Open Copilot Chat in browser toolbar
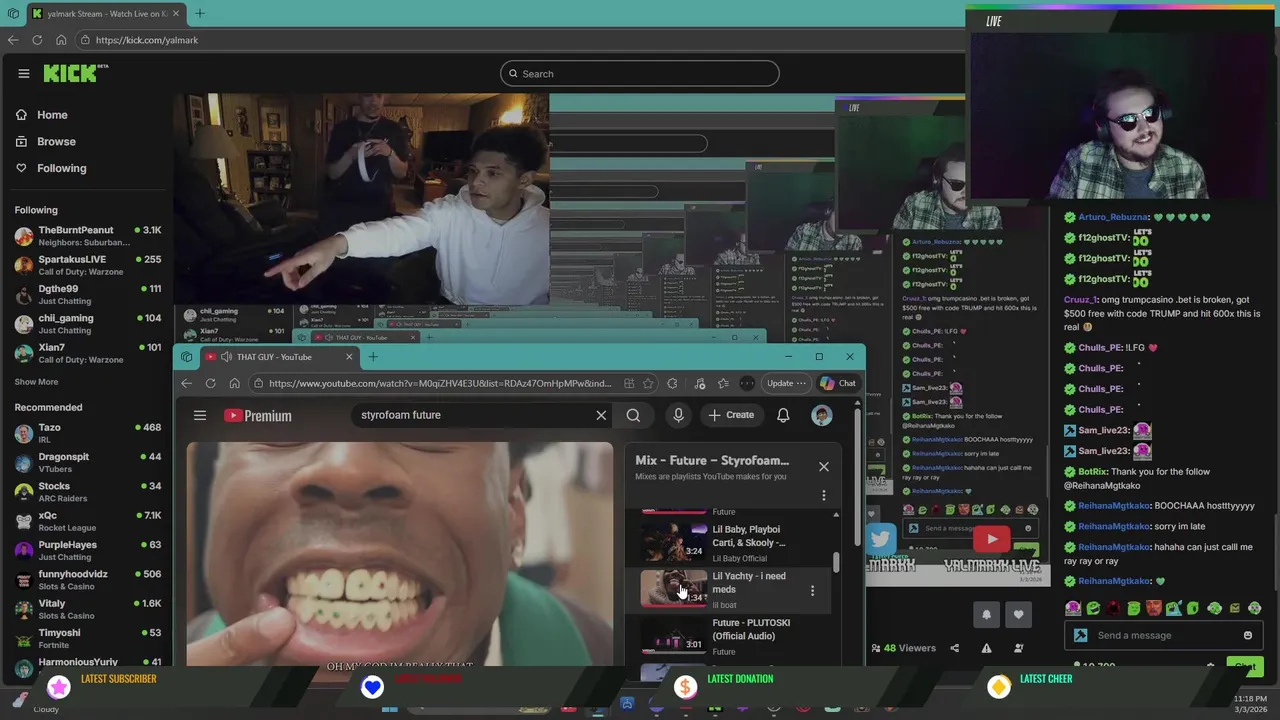The width and height of the screenshot is (1280, 720). pyautogui.click(x=838, y=383)
